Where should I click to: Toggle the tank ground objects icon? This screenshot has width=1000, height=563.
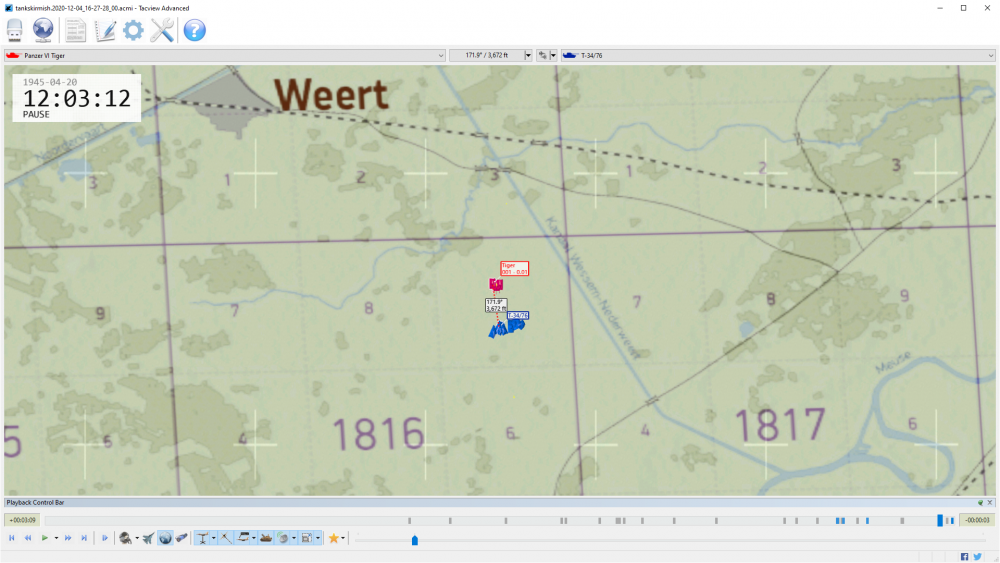[x=266, y=538]
